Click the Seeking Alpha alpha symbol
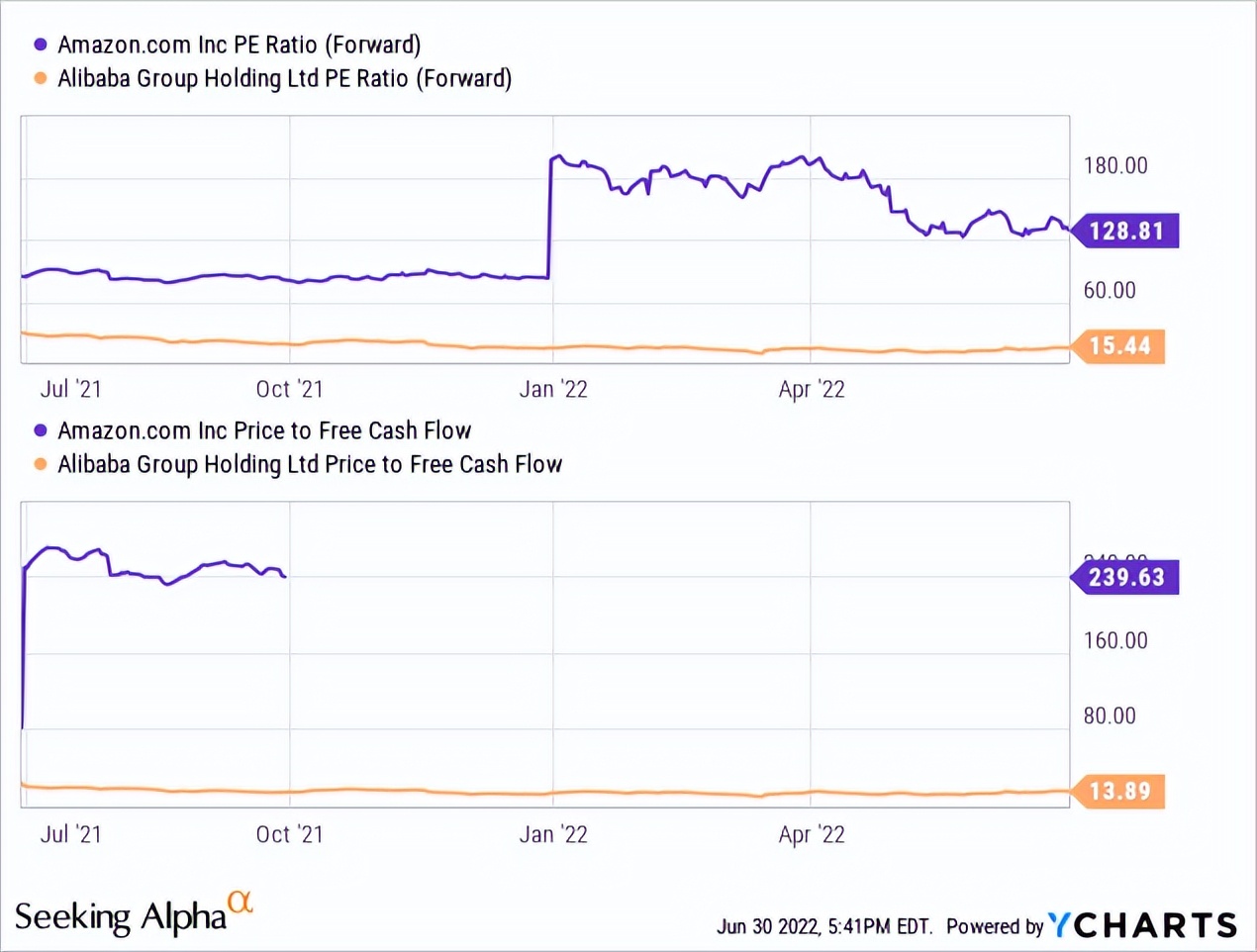 coord(241,902)
